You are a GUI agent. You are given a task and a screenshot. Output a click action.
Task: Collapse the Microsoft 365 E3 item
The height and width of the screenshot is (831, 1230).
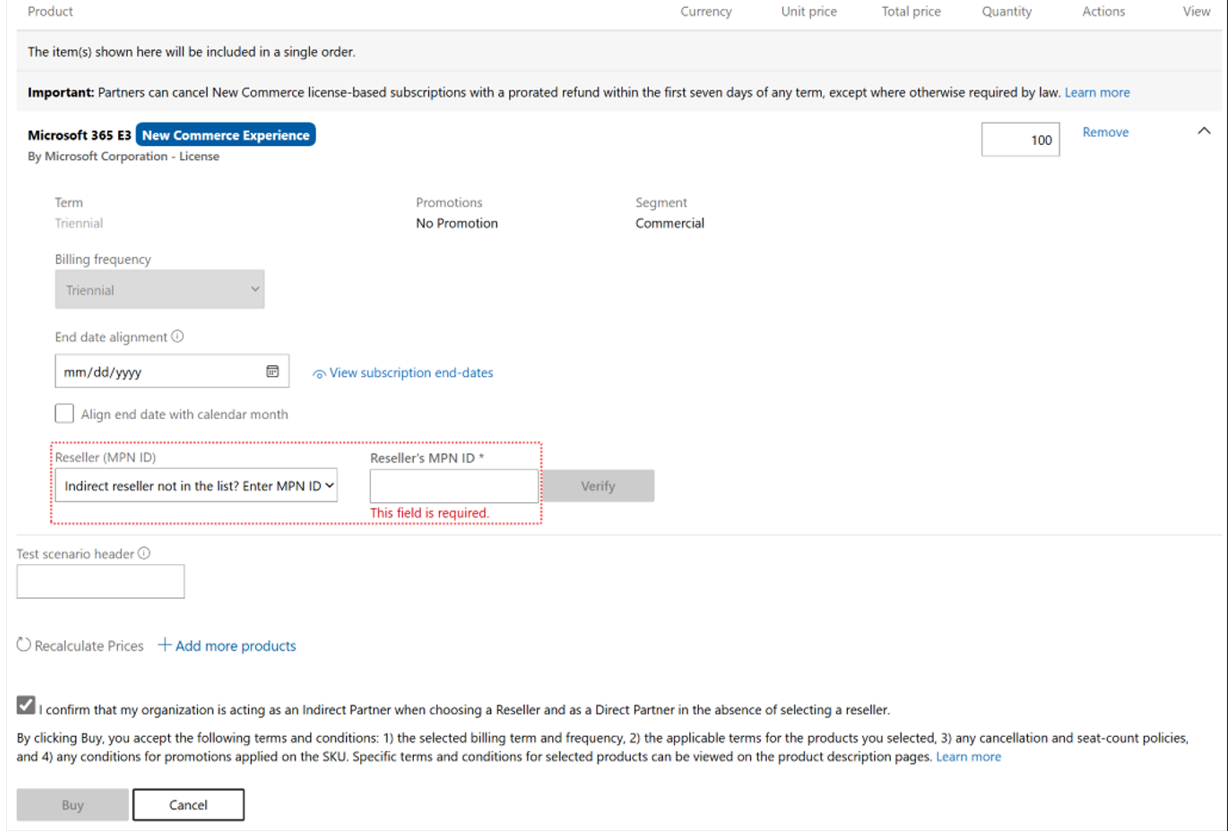[x=1204, y=133]
